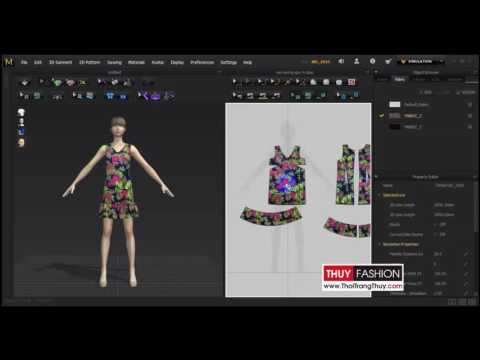The height and width of the screenshot is (360, 480).
Task: Open the Preferences menu
Action: 202,62
